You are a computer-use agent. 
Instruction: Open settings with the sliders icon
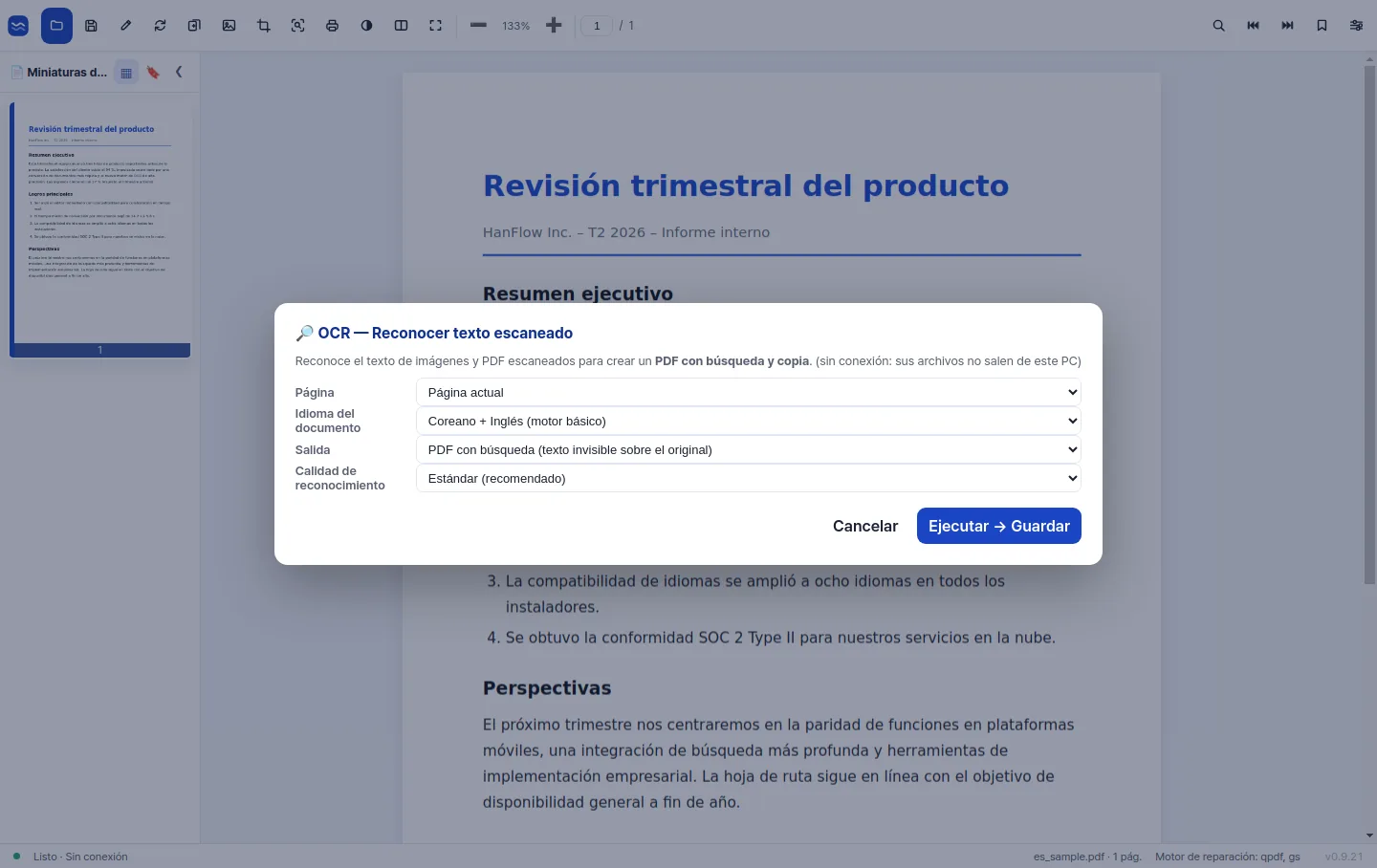(x=1356, y=26)
